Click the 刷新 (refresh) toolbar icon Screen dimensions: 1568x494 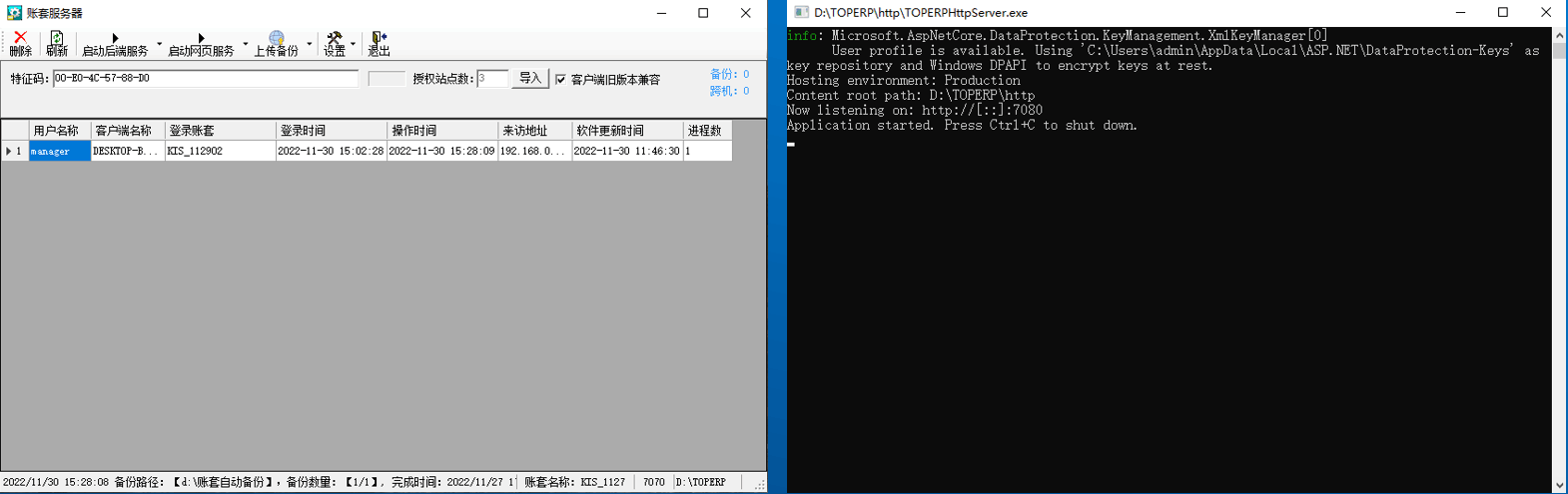tap(57, 43)
